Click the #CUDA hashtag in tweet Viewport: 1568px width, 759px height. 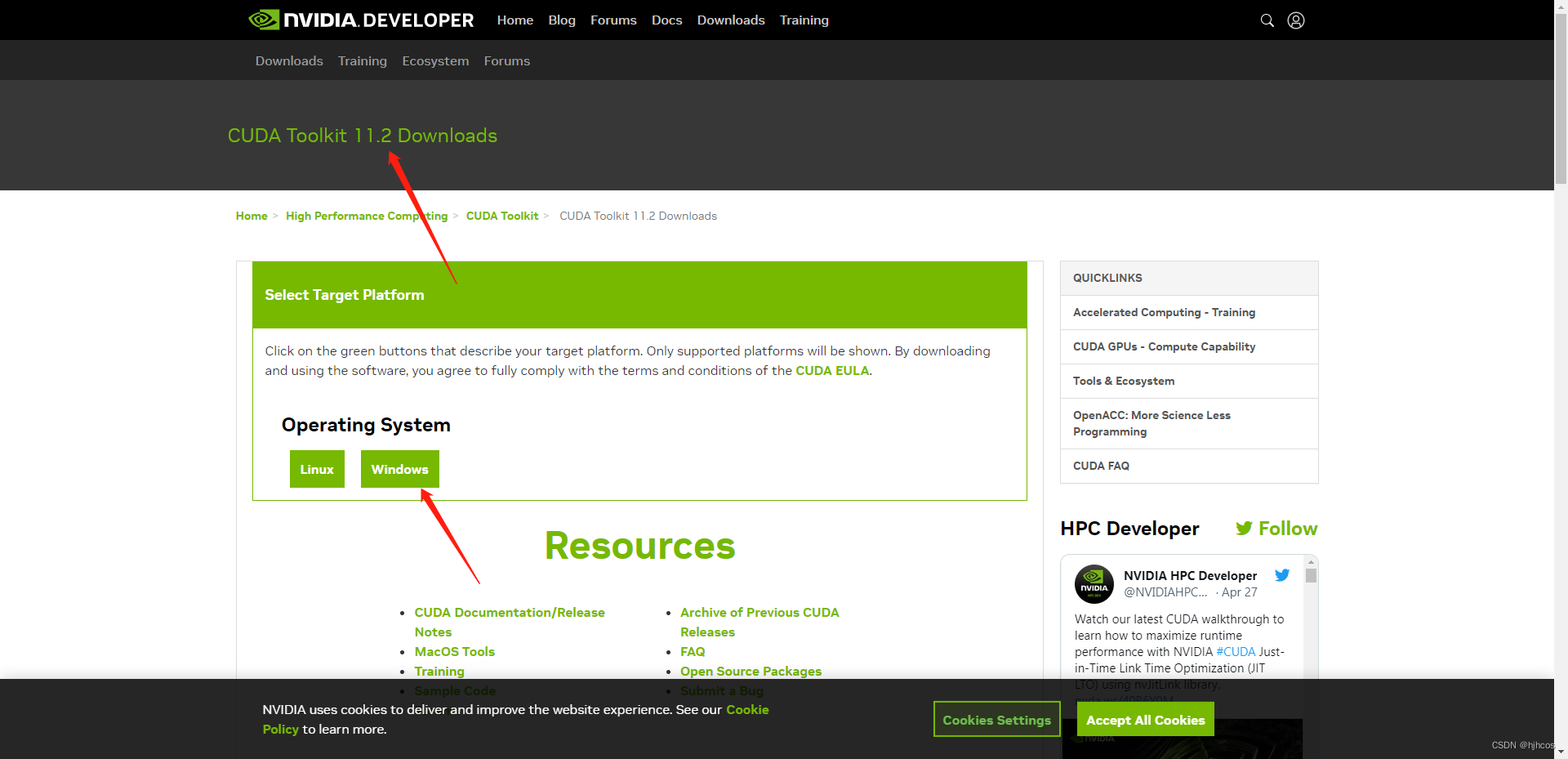point(1236,651)
